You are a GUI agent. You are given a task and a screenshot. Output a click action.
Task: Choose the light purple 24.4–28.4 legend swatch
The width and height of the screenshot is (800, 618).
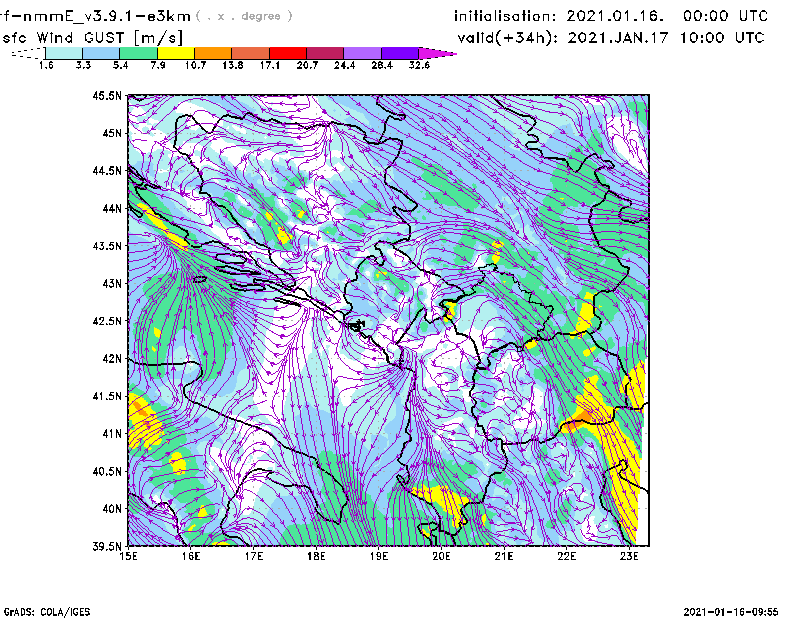(x=362, y=53)
